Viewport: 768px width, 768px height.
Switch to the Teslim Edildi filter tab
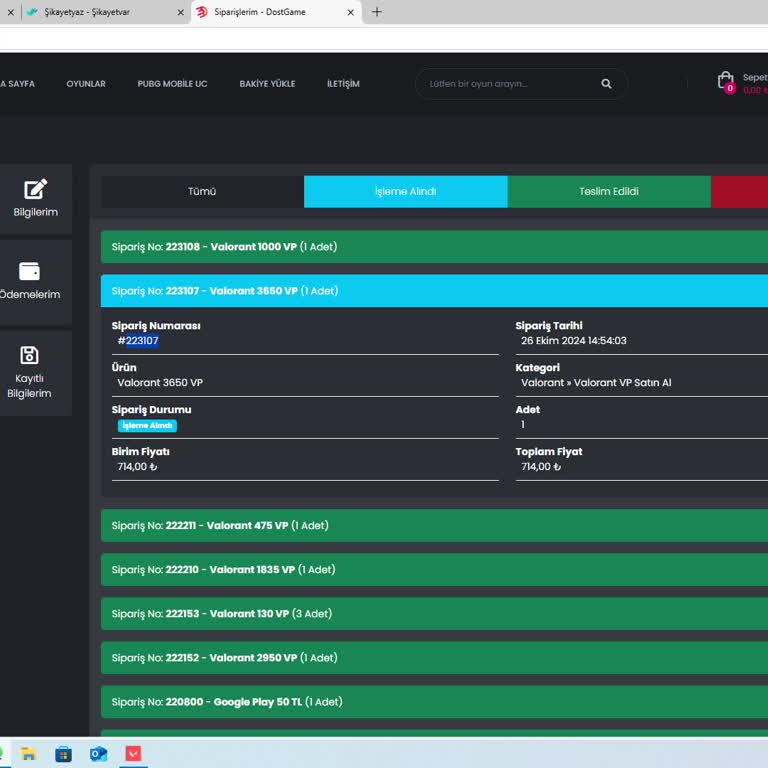click(x=609, y=192)
